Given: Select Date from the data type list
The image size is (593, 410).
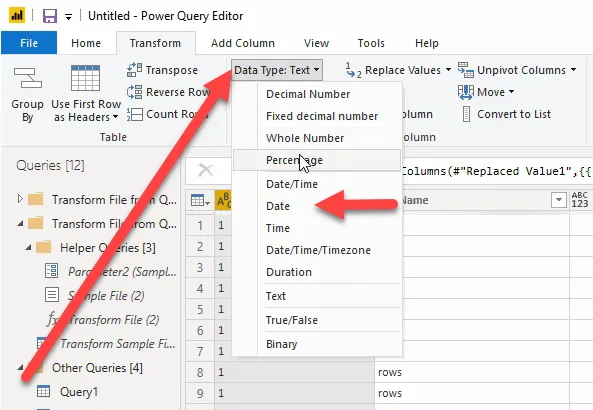Looking at the screenshot, I should (x=278, y=206).
